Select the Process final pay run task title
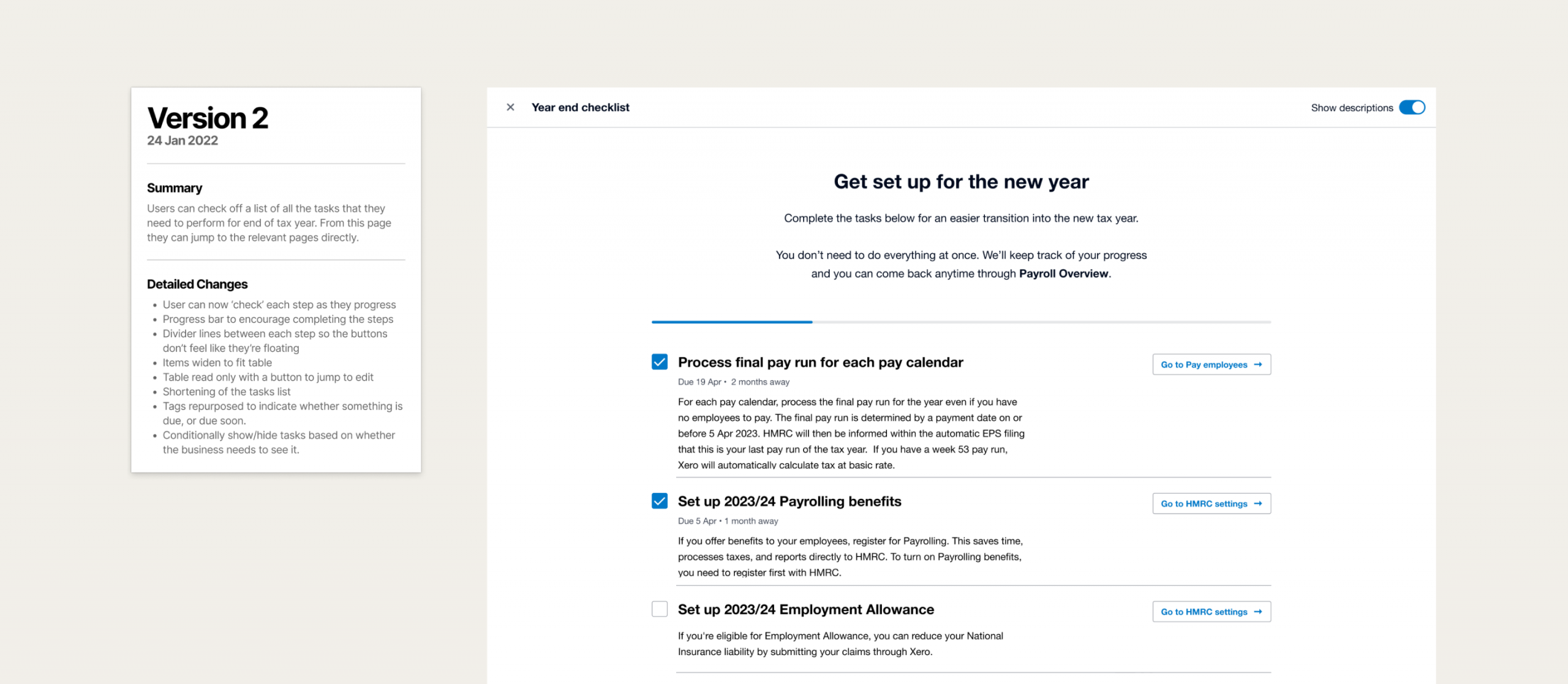 820,362
